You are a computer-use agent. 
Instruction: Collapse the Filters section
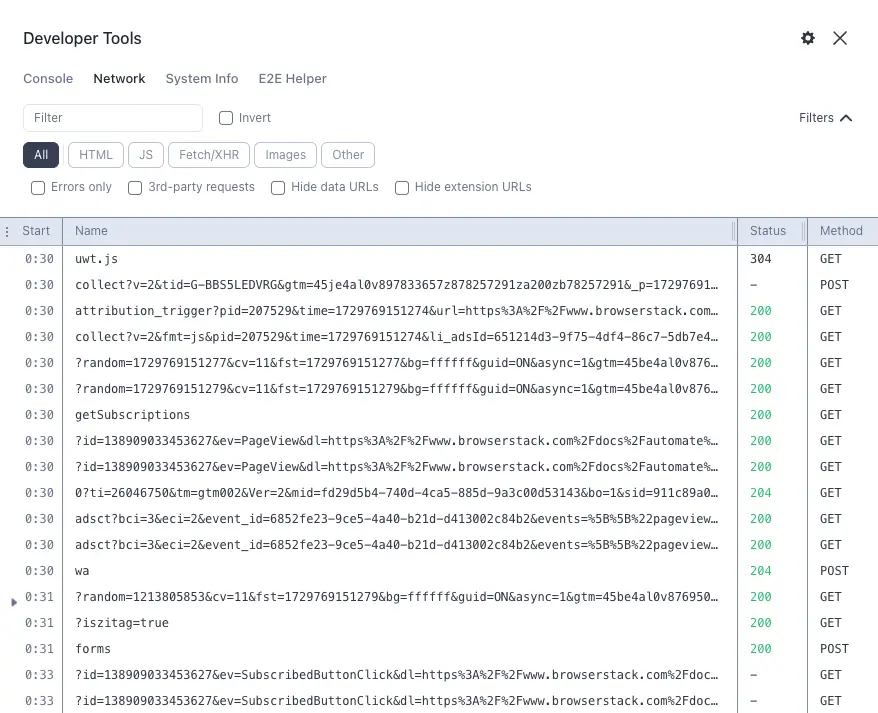click(x=826, y=118)
